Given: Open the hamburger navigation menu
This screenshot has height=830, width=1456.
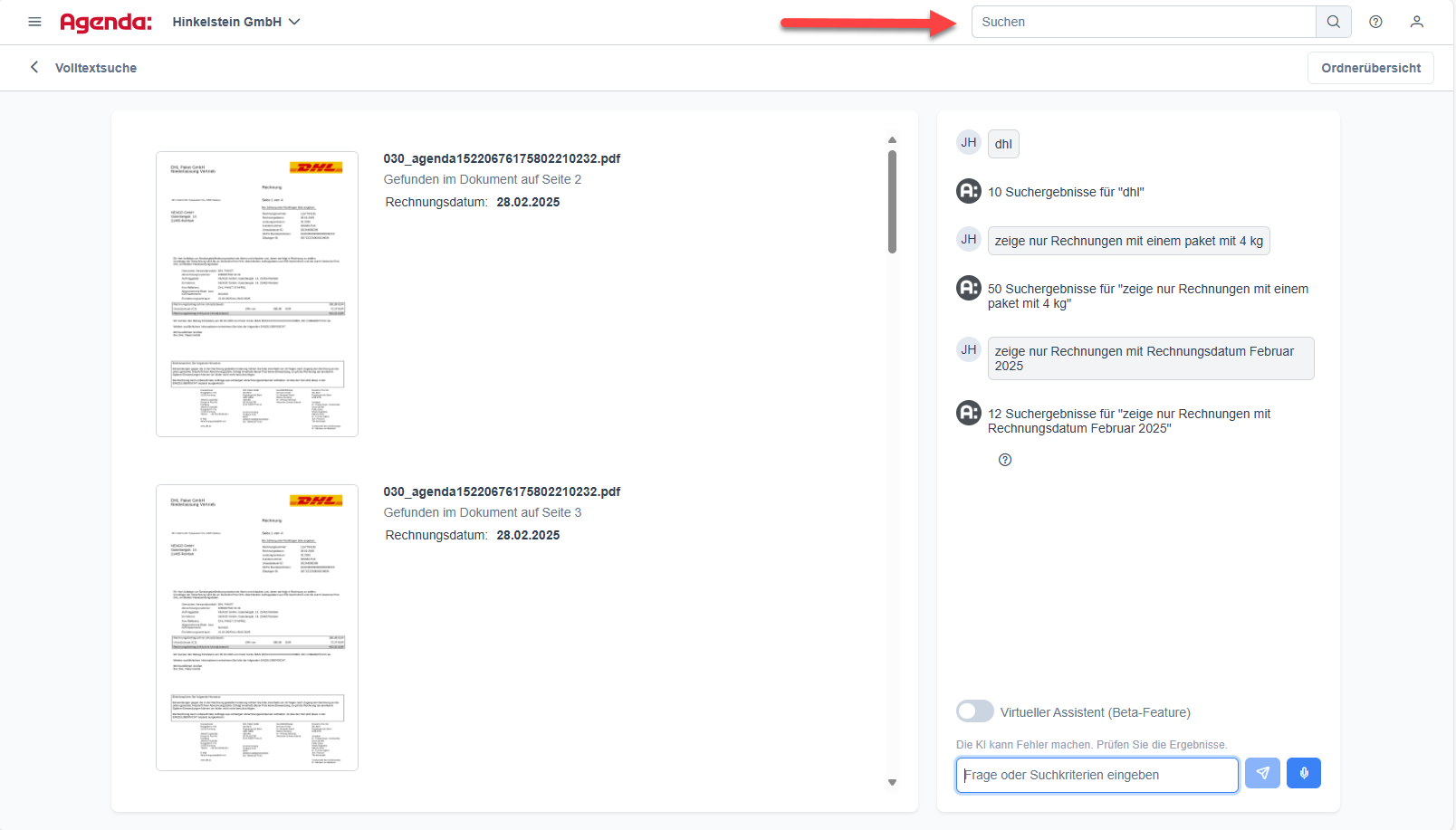Looking at the screenshot, I should pos(34,22).
